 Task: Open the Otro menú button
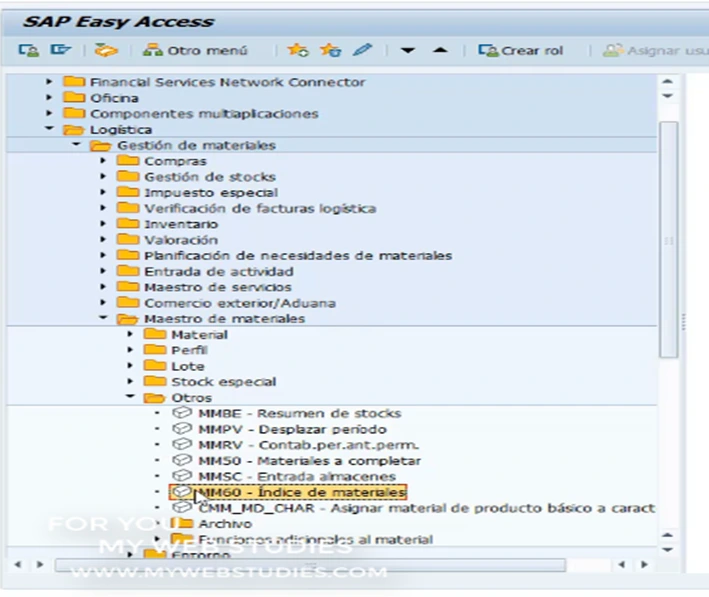195,50
